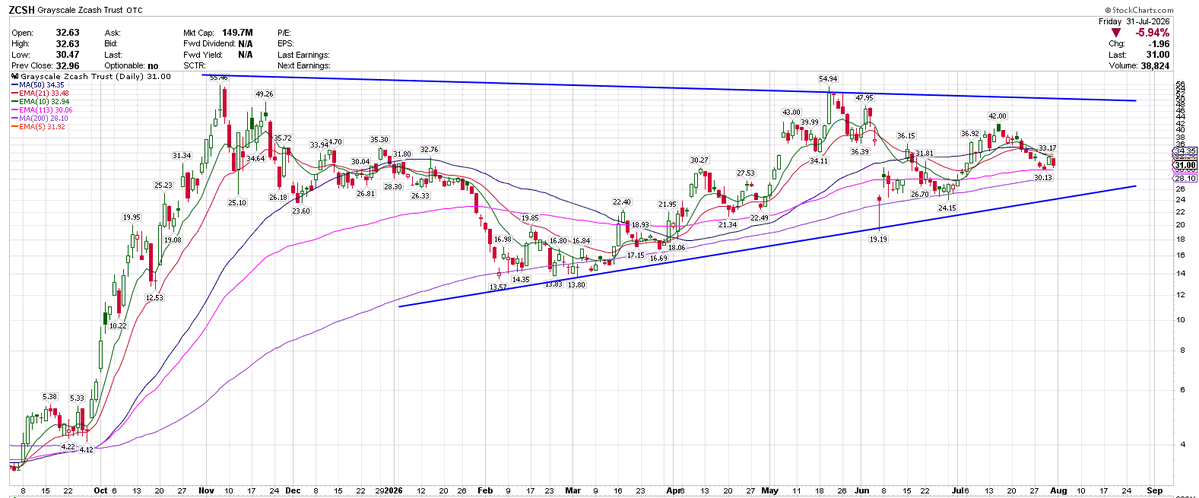Click the 28.10 price-axis tag
This screenshot has width=1199, height=498.
tap(1184, 178)
